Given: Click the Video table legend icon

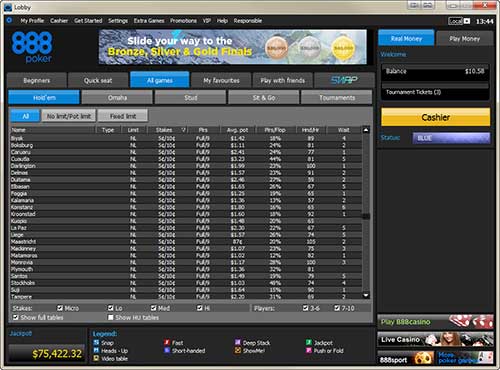Looking at the screenshot, I should click(x=96, y=358).
